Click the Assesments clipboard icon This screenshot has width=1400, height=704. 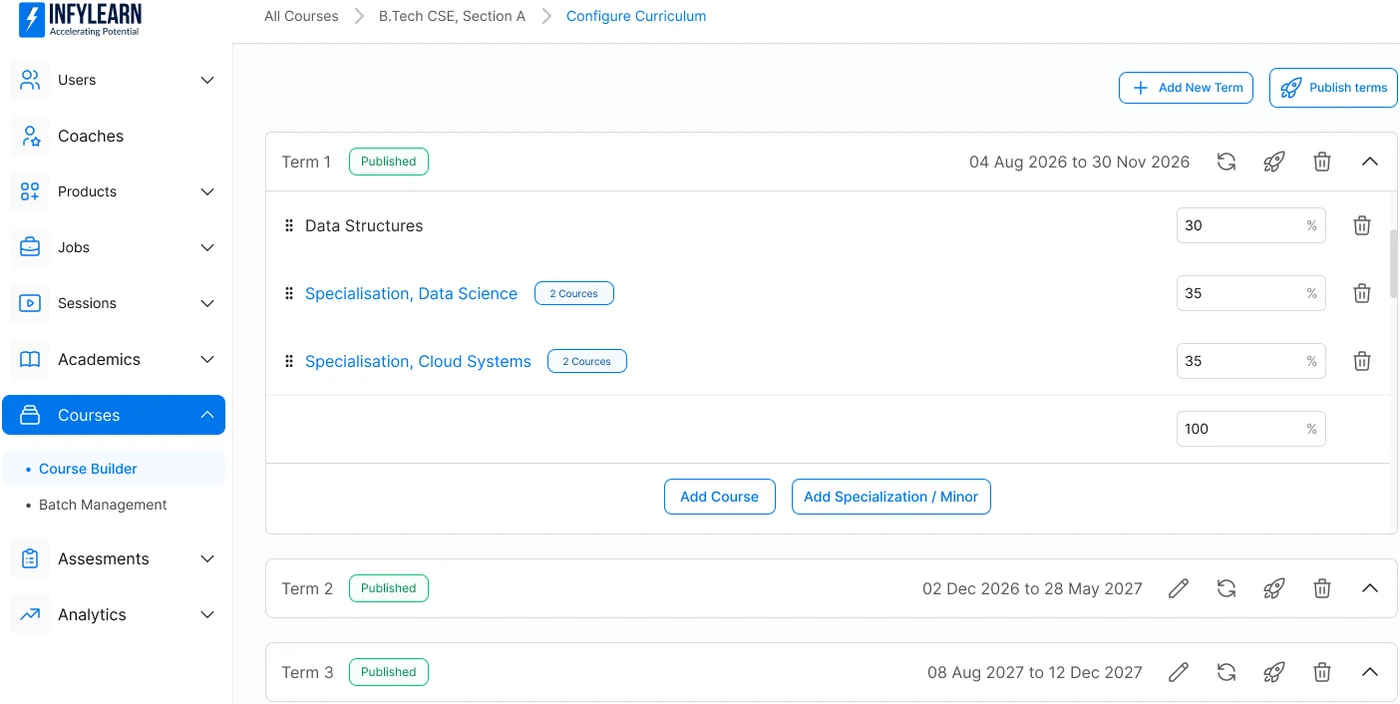30,559
